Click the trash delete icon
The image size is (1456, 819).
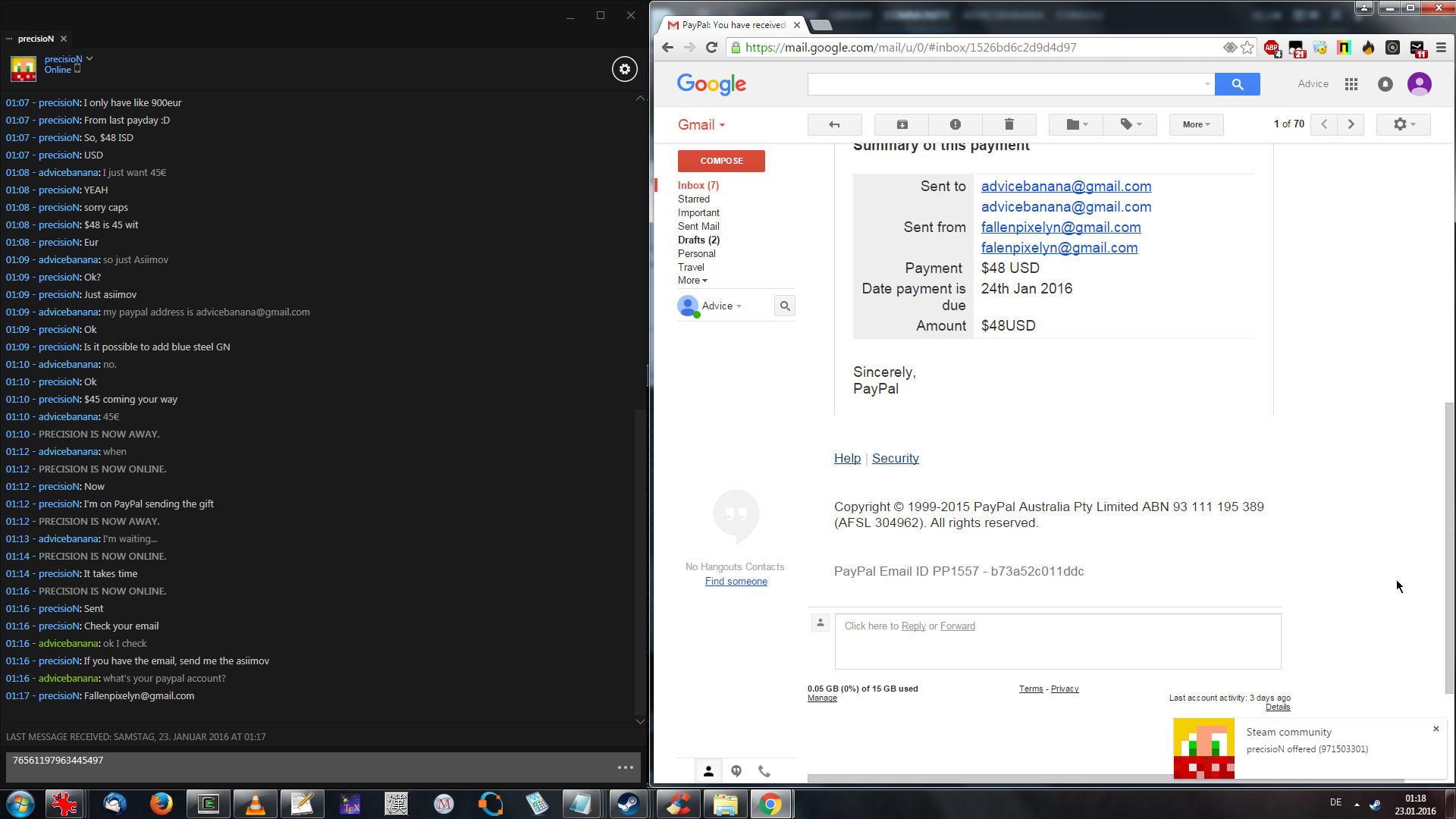pyautogui.click(x=1009, y=124)
